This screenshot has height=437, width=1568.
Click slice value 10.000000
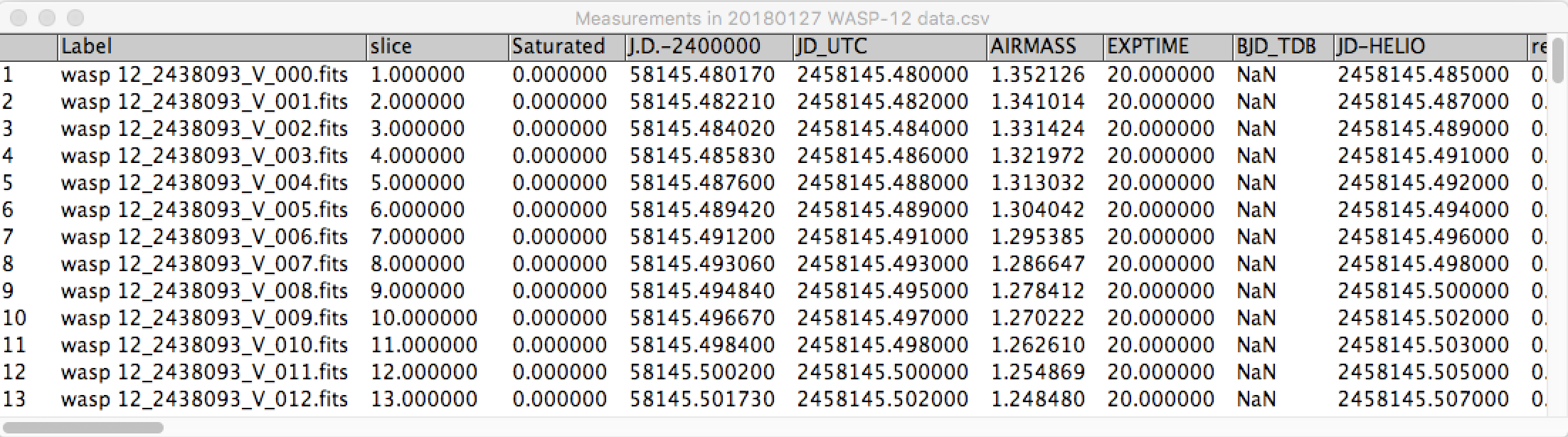[x=423, y=318]
